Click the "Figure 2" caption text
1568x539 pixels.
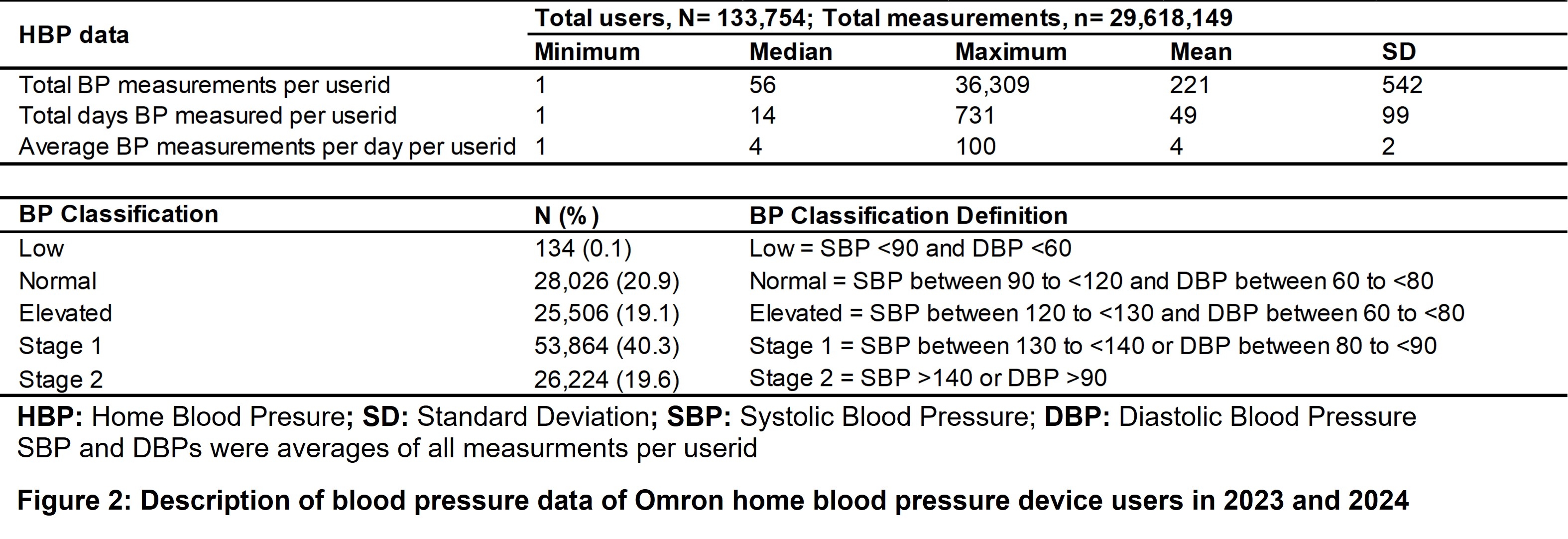tap(712, 501)
